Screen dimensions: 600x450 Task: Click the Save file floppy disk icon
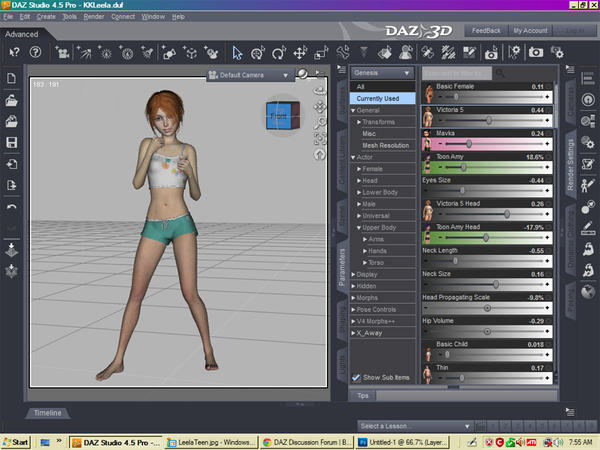pyautogui.click(x=11, y=143)
